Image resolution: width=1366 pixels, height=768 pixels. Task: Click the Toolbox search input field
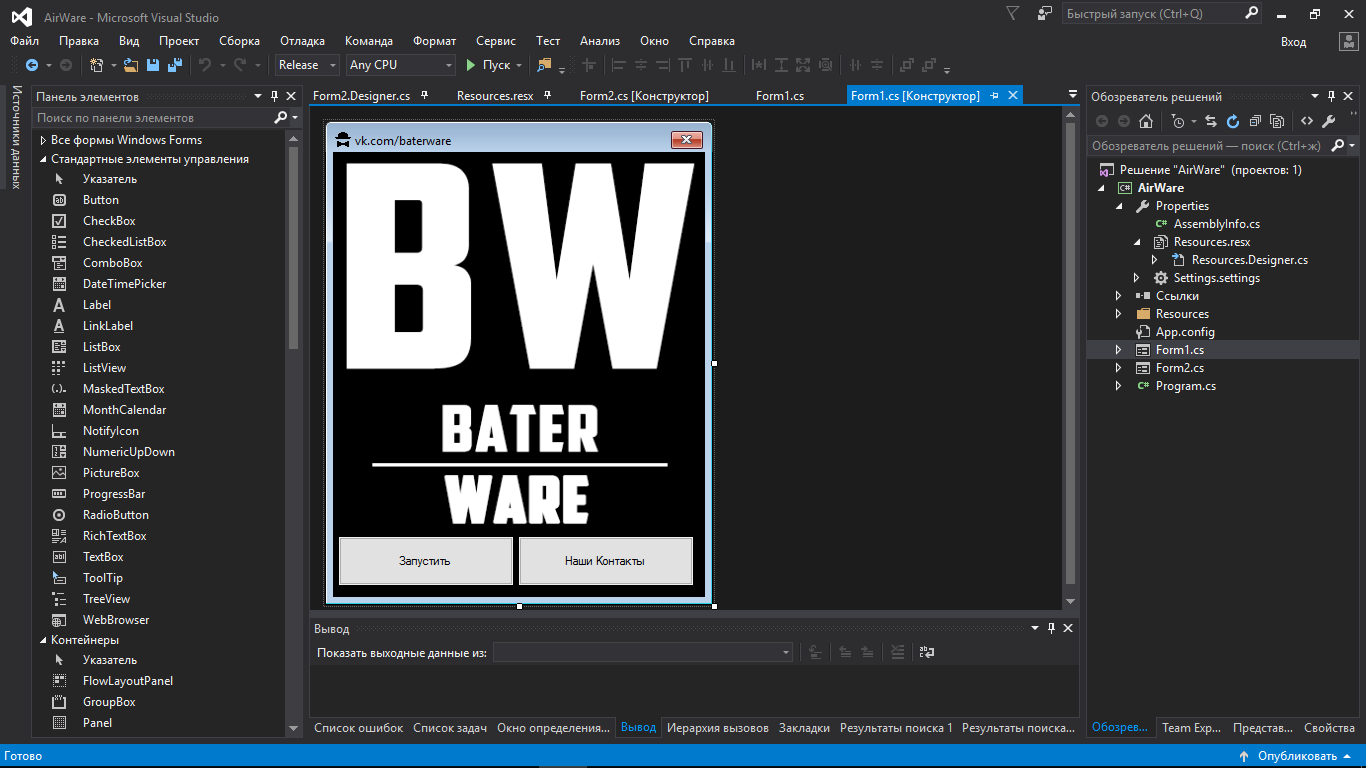point(152,118)
